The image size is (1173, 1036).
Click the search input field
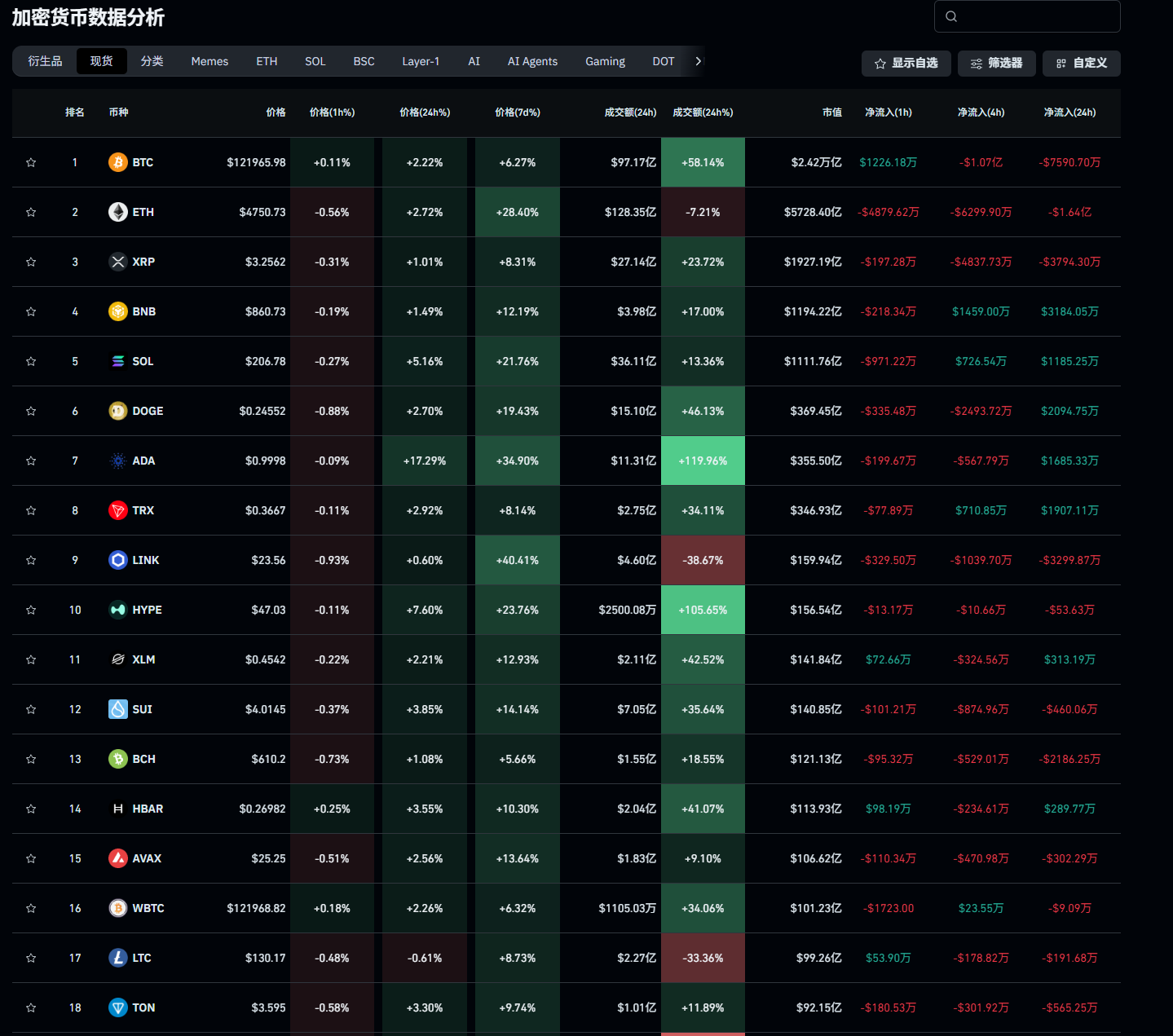click(1027, 16)
